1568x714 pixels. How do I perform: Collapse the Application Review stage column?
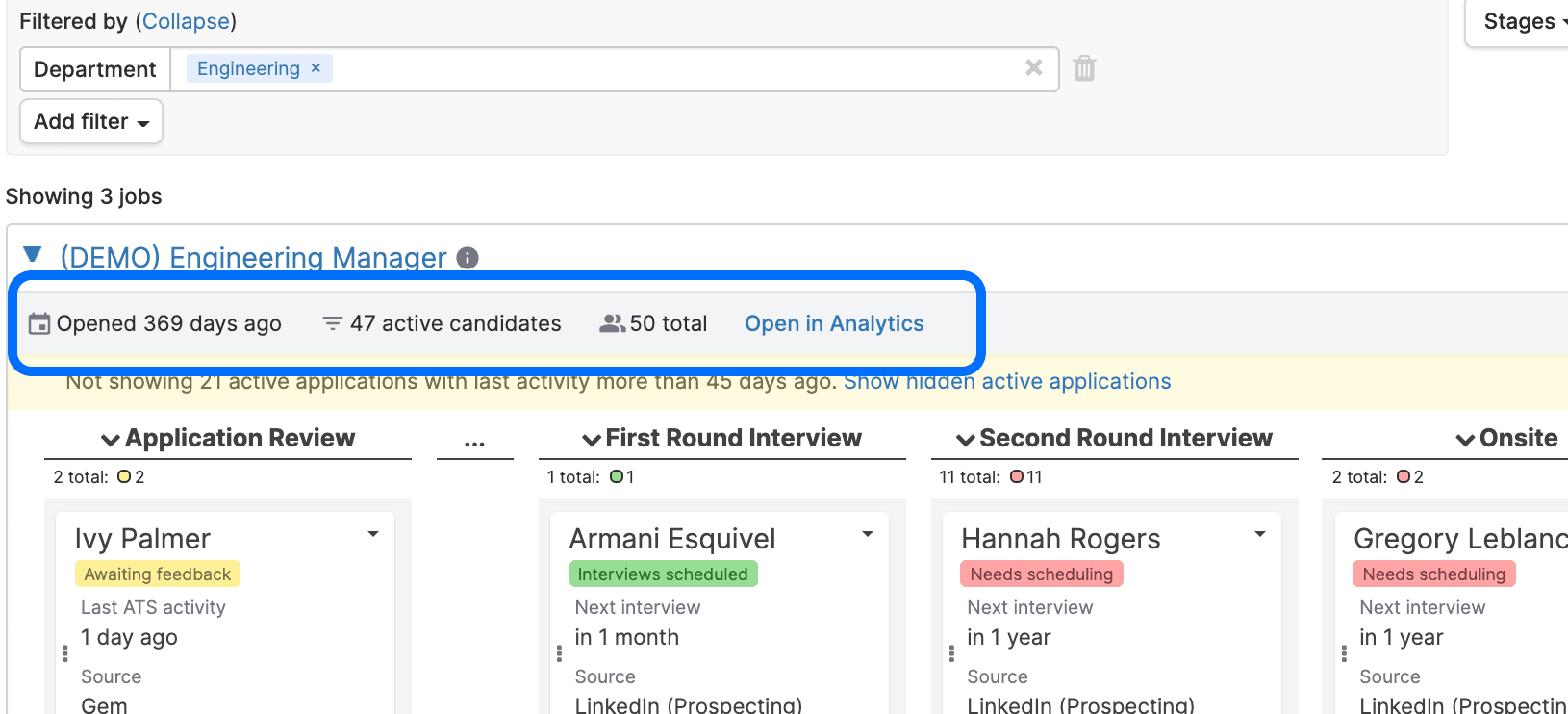[x=111, y=440]
